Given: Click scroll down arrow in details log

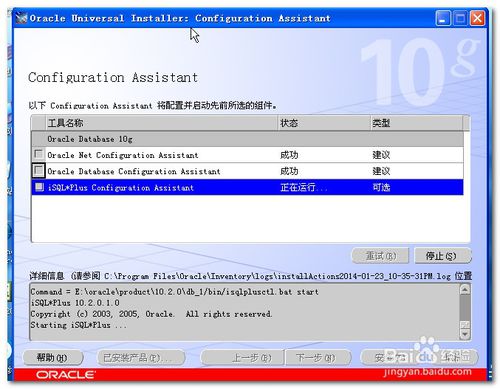Looking at the screenshot, I should click(x=465, y=334).
